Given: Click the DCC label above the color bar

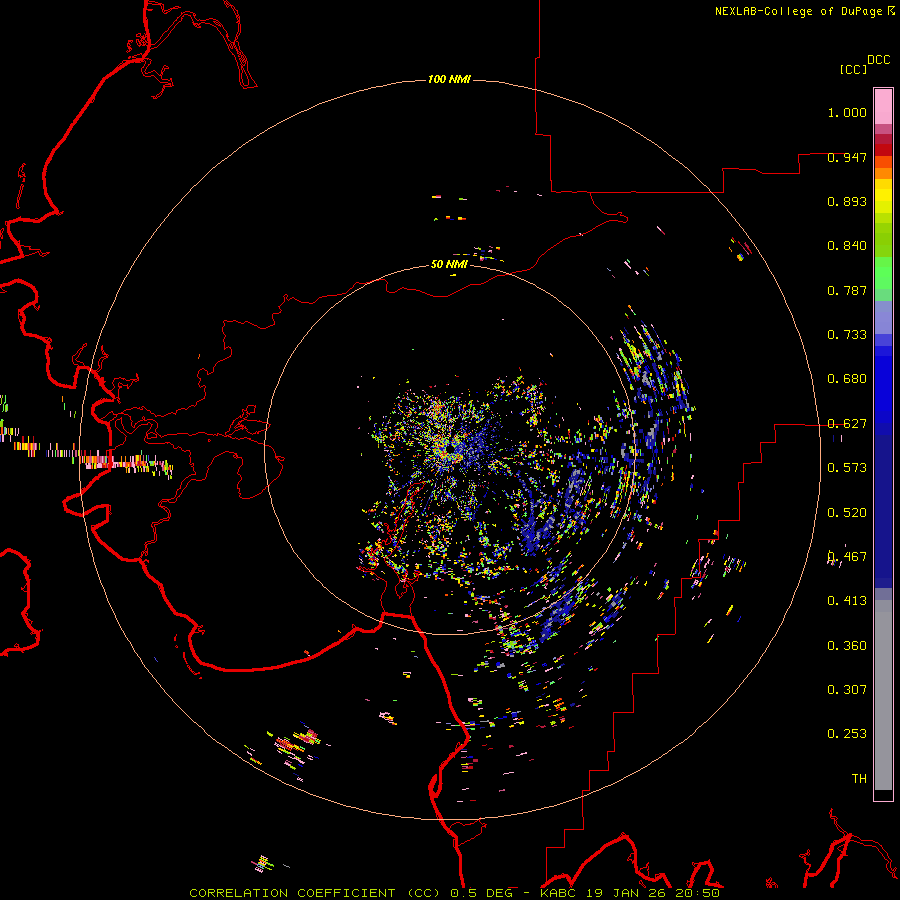Looking at the screenshot, I should 879,60.
